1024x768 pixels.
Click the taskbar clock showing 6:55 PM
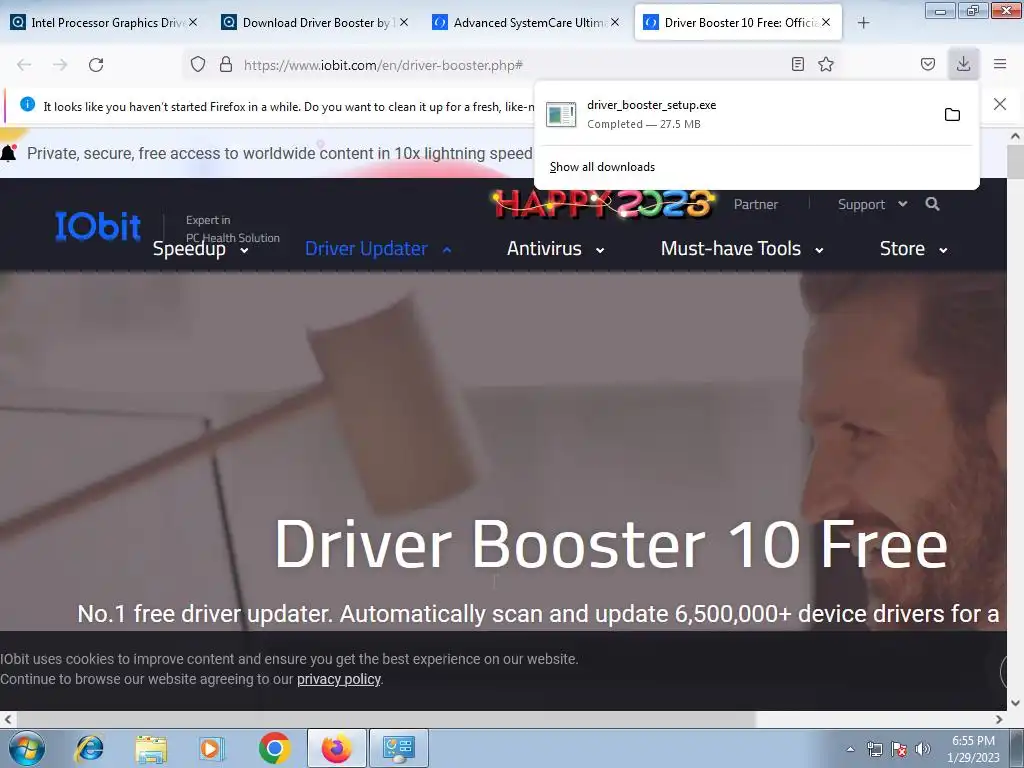[x=973, y=749]
